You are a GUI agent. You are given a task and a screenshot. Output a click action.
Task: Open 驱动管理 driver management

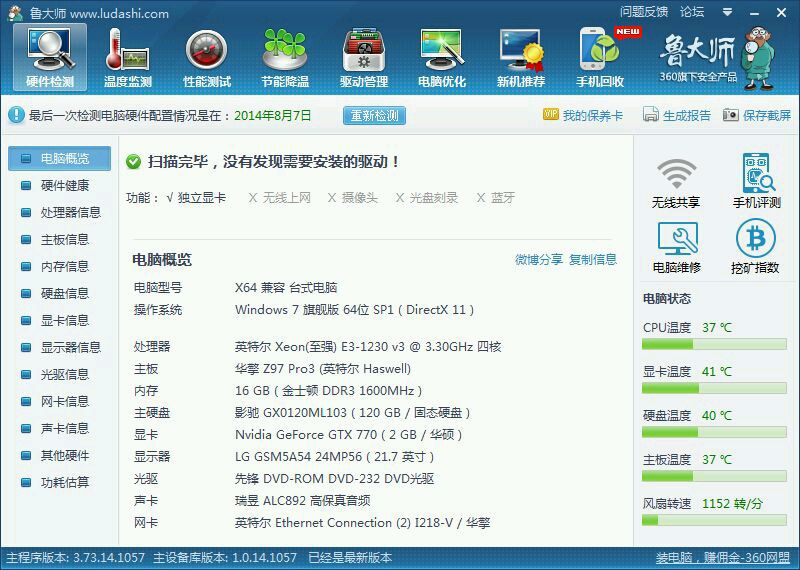point(364,58)
